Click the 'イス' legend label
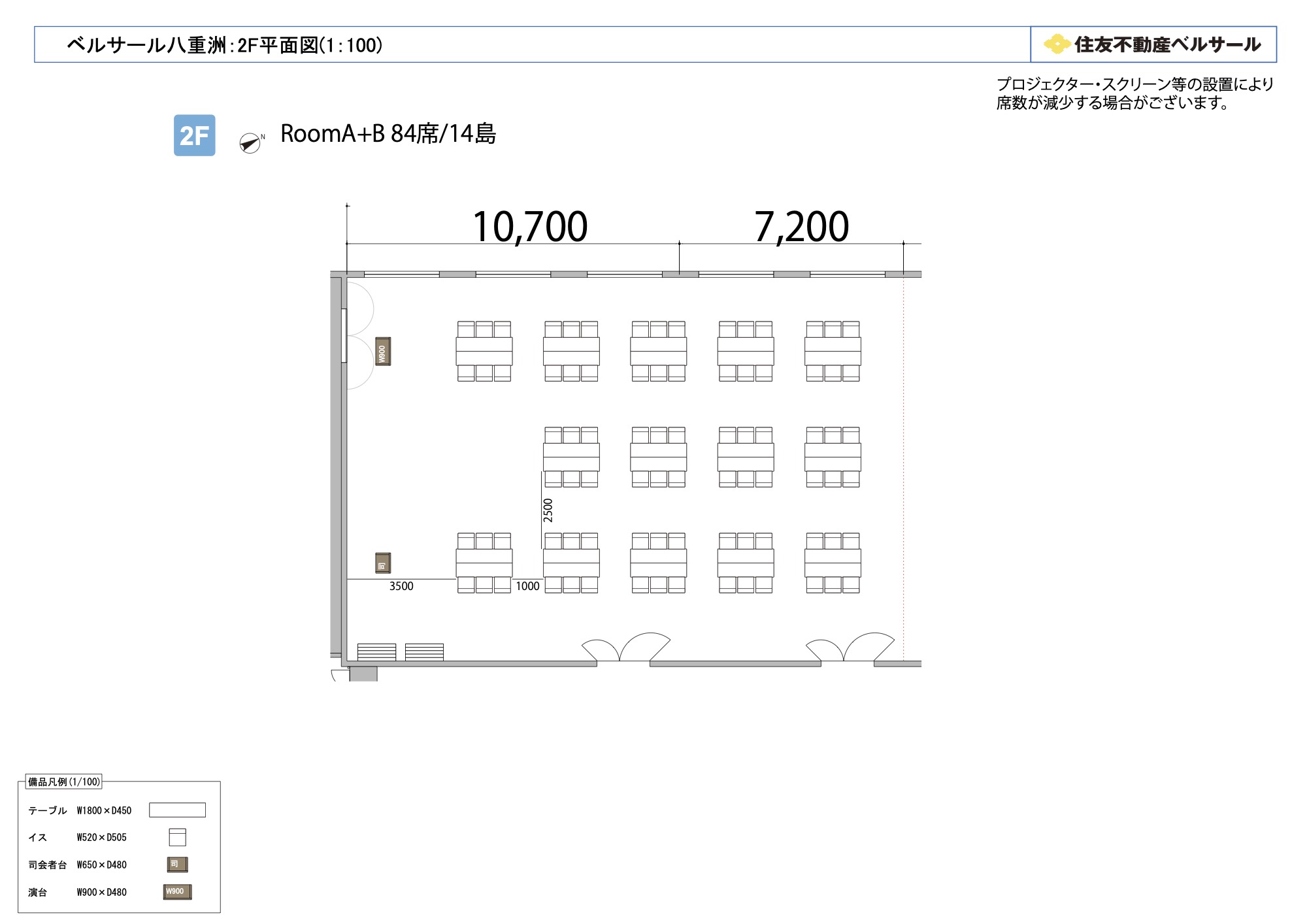1307x924 pixels. [x=38, y=837]
